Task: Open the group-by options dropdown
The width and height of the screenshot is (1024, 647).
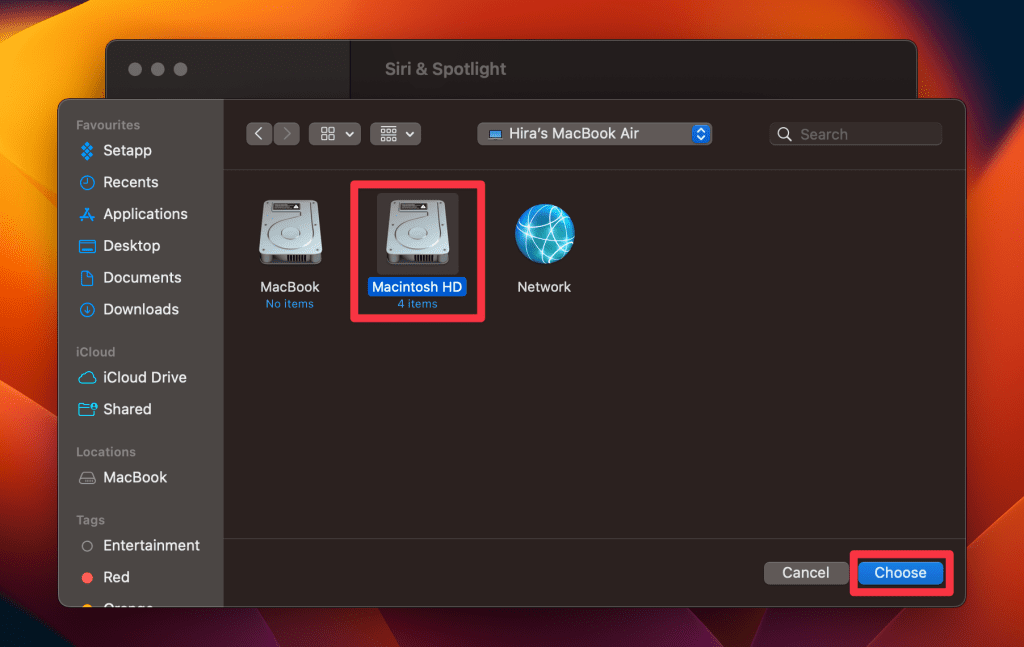Action: click(395, 134)
